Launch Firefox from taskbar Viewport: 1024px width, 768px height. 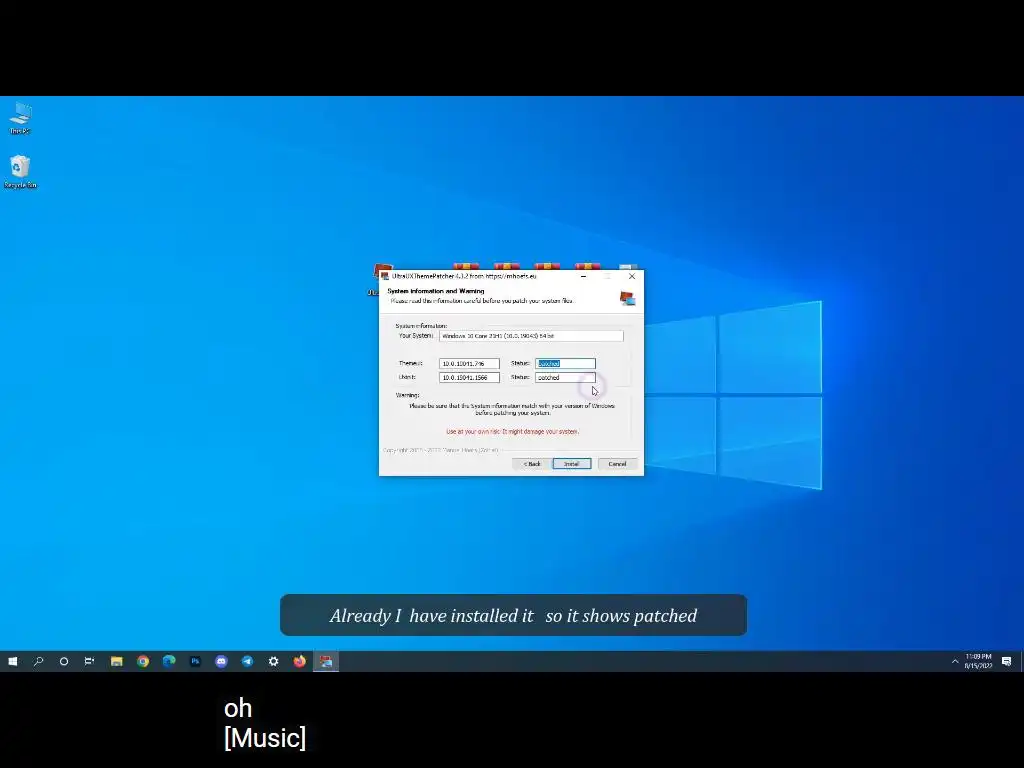300,662
